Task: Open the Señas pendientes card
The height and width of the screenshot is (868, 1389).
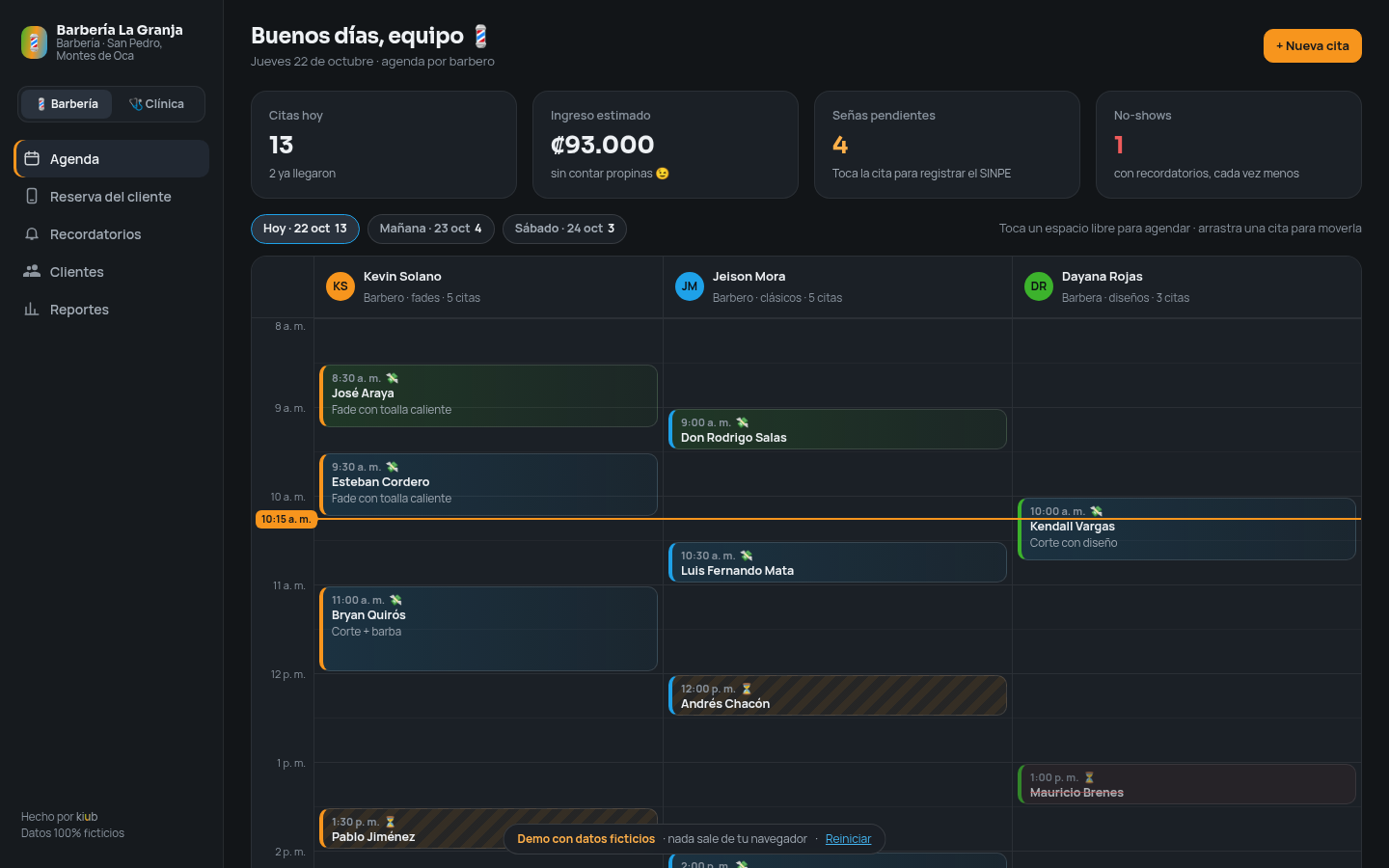Action: tap(947, 145)
